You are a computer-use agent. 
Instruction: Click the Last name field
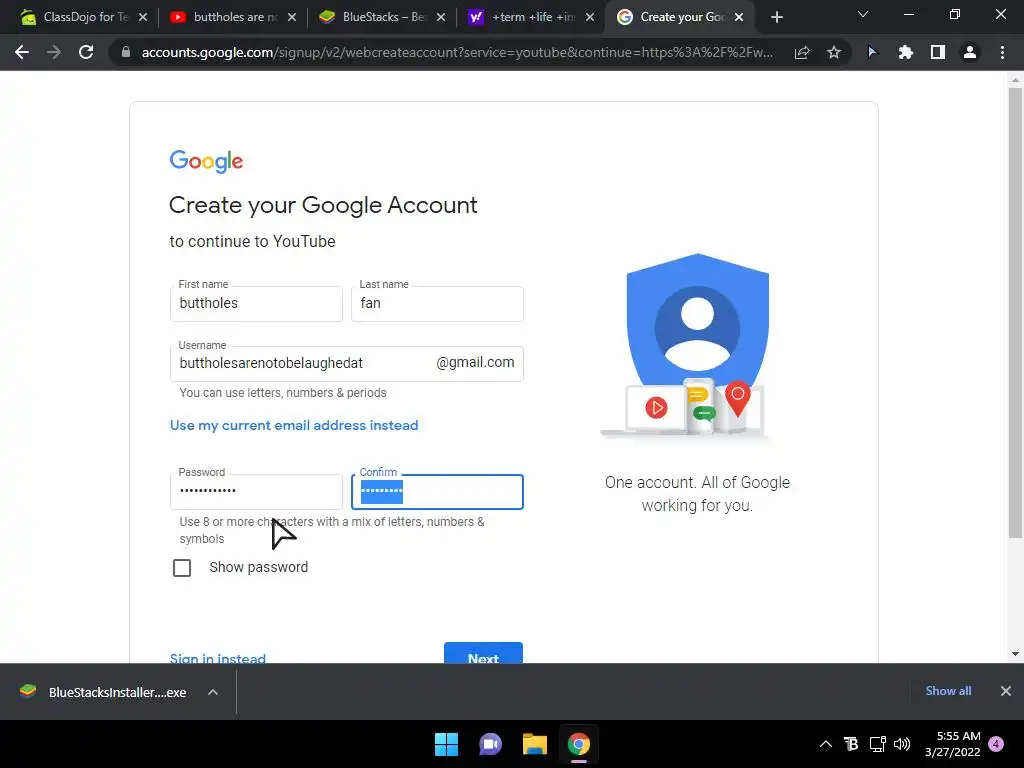[x=437, y=304]
